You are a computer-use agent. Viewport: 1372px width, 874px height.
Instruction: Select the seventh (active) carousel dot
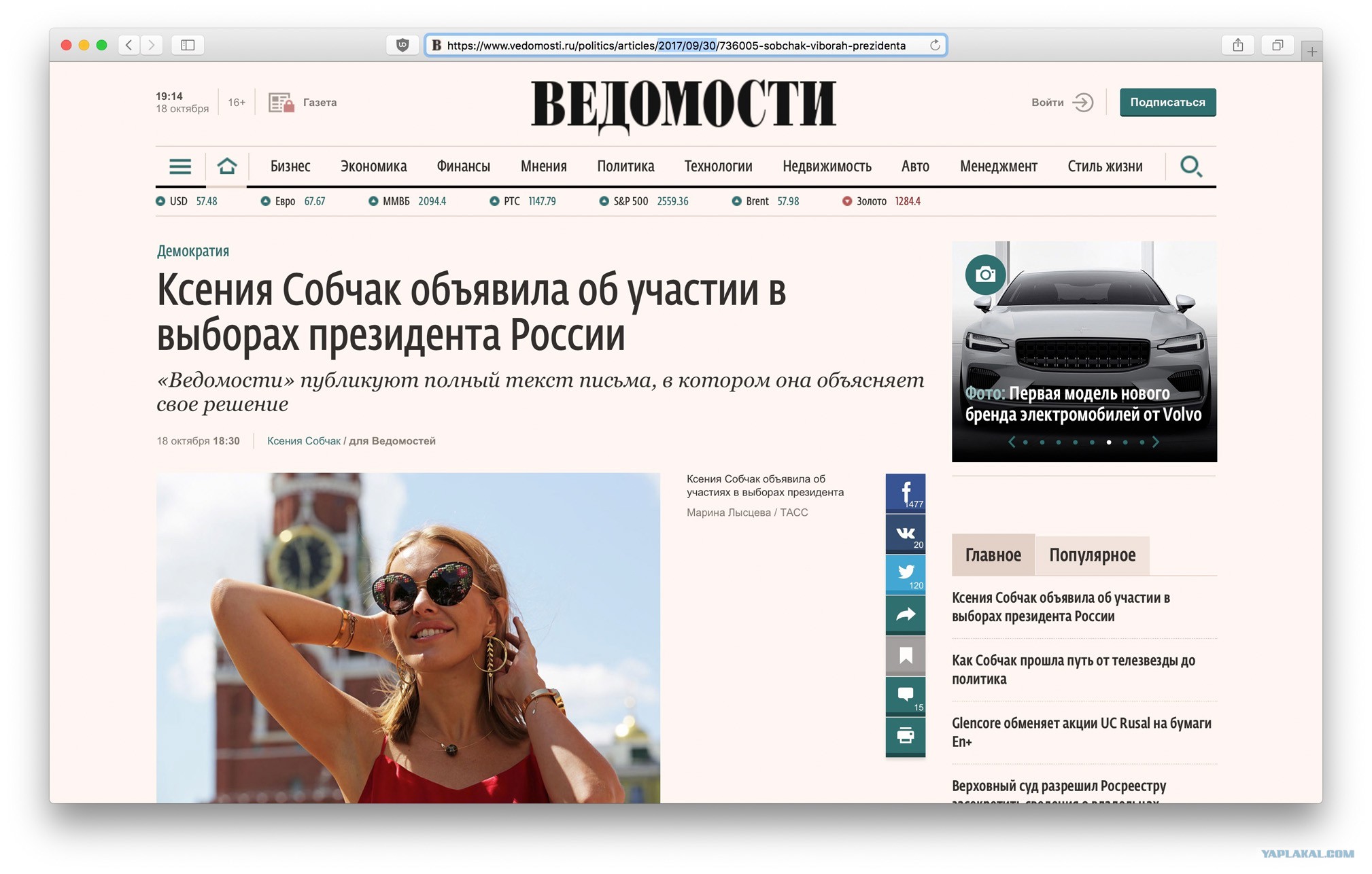[x=1108, y=442]
